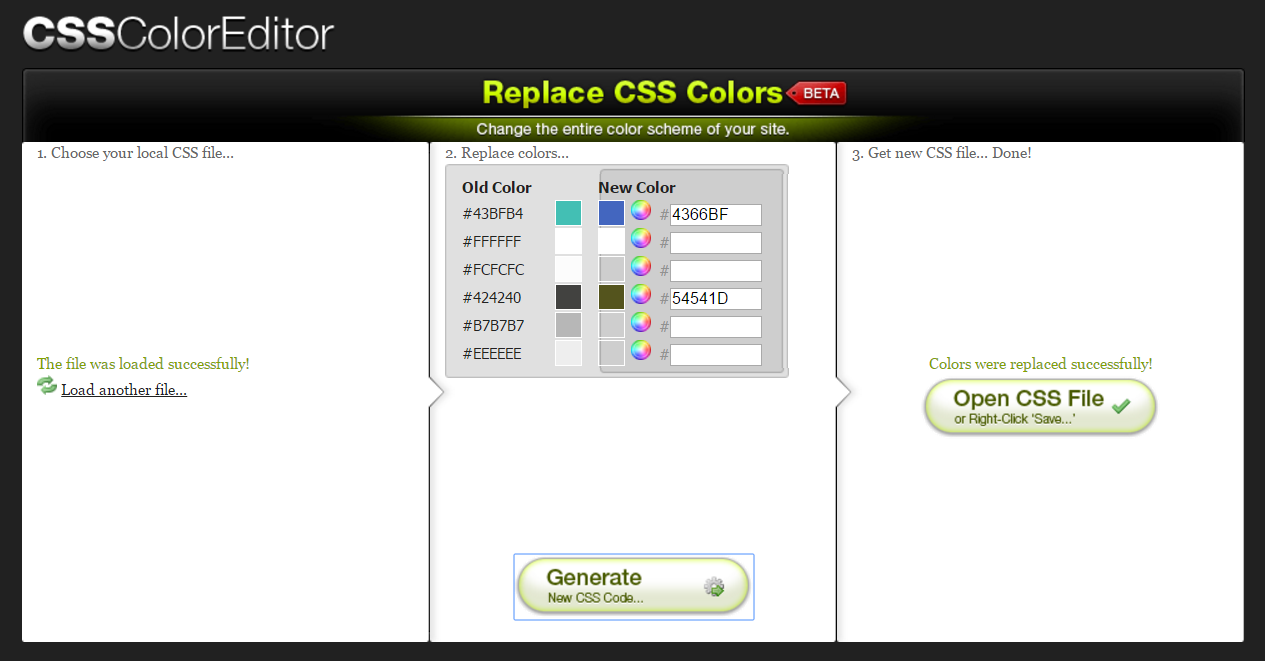
Task: Click the Open CSS File button
Action: (x=1040, y=407)
